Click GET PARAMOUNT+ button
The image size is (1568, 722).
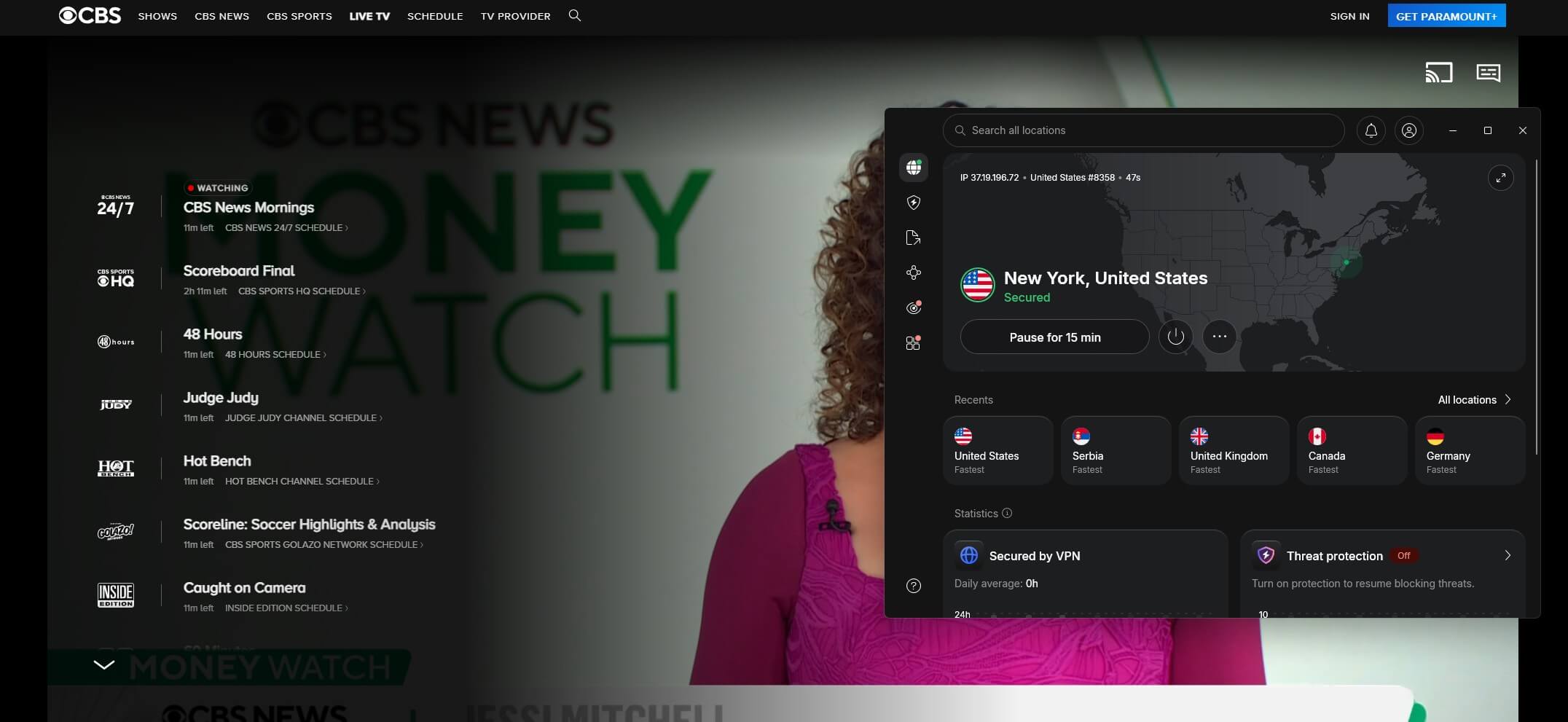point(1446,16)
